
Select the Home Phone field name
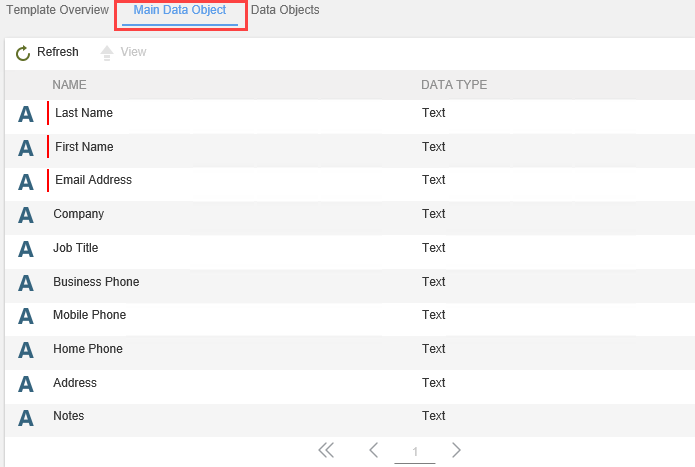click(x=88, y=349)
